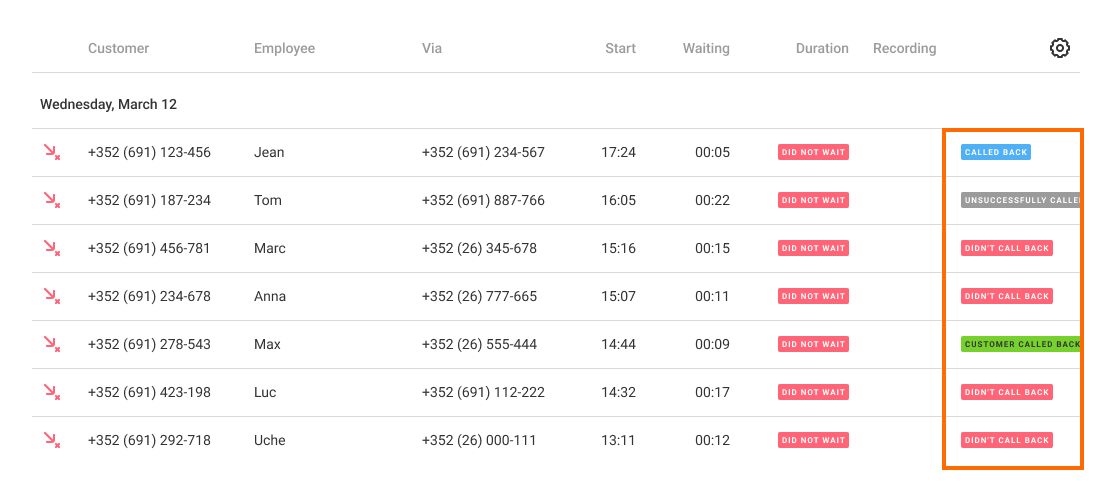
Task: Click Did Not Wait badge in Jean's row
Action: (813, 152)
